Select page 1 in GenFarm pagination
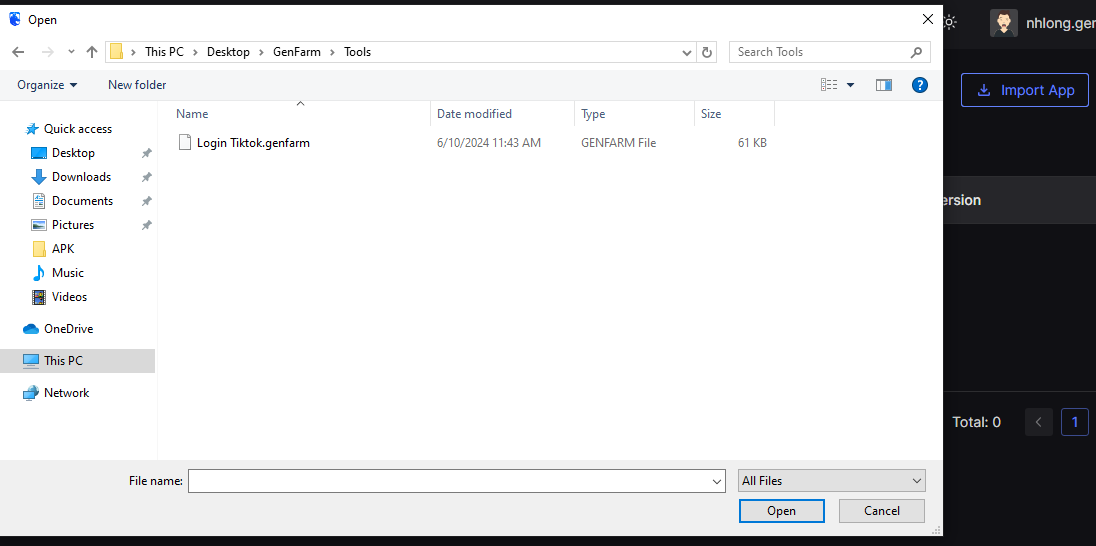 (x=1075, y=422)
